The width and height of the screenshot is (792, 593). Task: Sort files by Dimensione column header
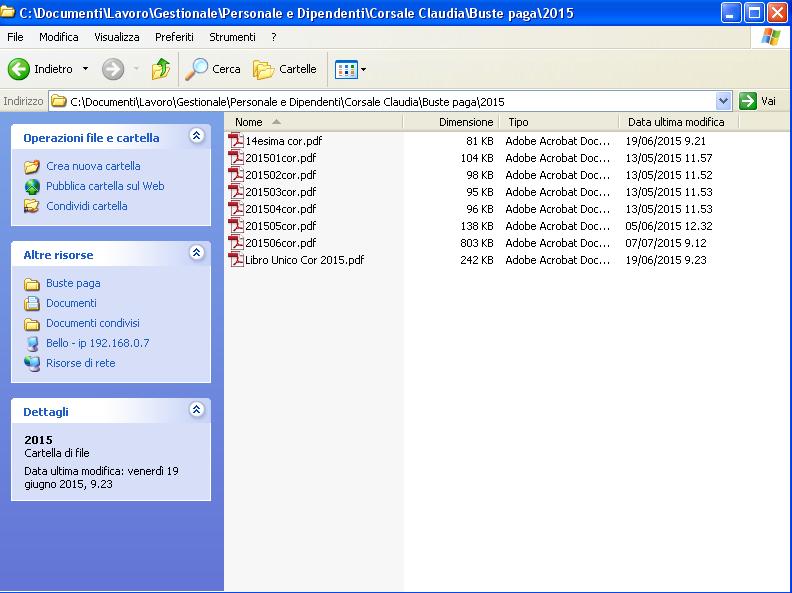(x=465, y=122)
